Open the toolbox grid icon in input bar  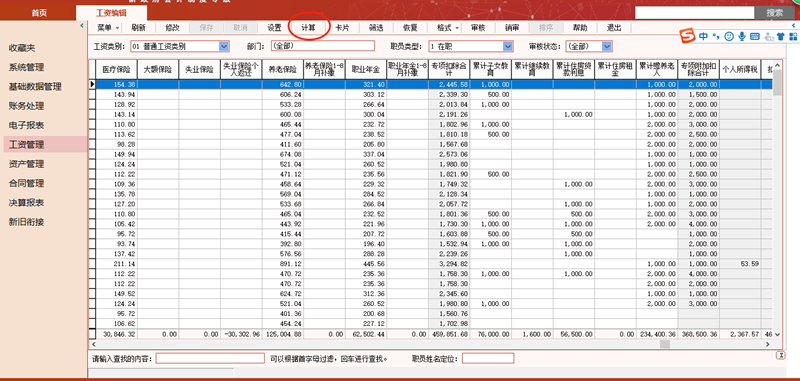pyautogui.click(x=793, y=36)
